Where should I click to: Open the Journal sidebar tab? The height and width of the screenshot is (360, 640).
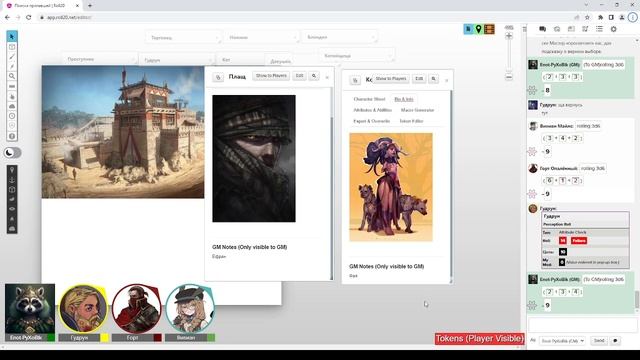coord(571,29)
